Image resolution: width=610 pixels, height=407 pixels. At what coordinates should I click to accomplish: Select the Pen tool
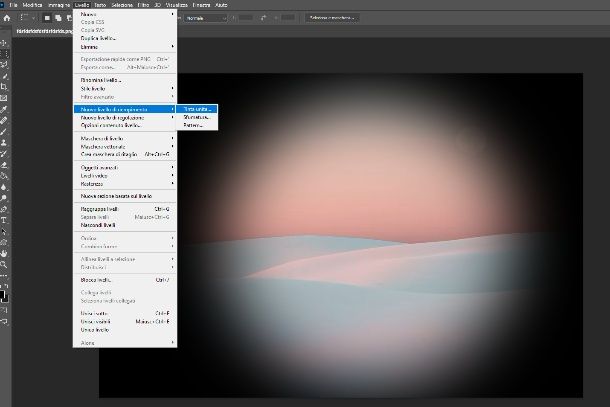click(4, 209)
